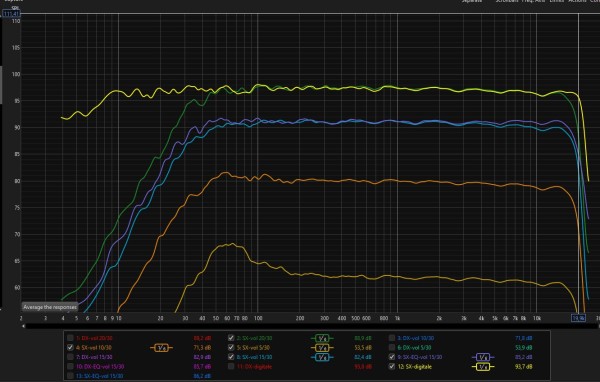Click the horizontal scrollbar left arrow below graph
600x382 pixels.
(x=24, y=326)
